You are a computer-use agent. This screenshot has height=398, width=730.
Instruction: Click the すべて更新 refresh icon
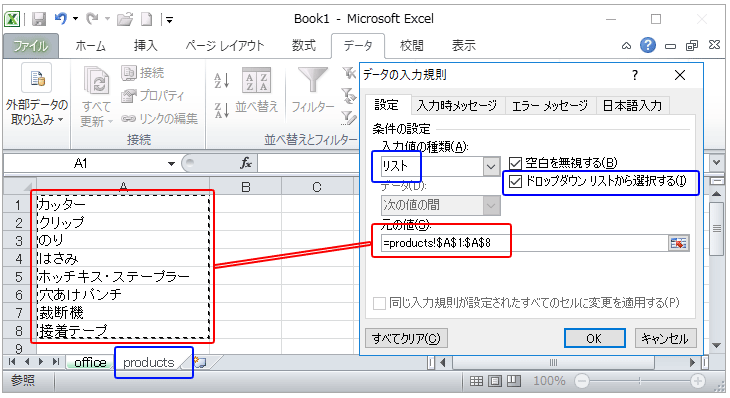[96, 81]
